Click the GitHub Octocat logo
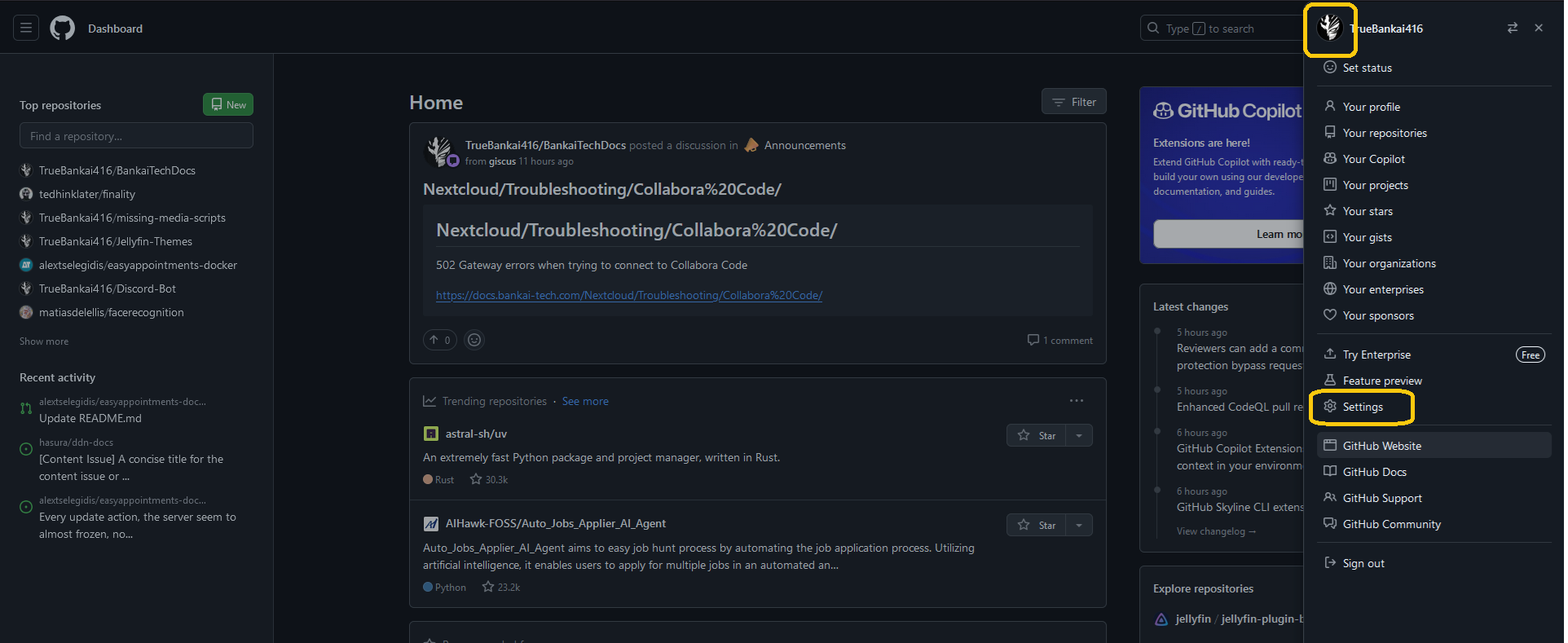The width and height of the screenshot is (1568, 643). 63,29
